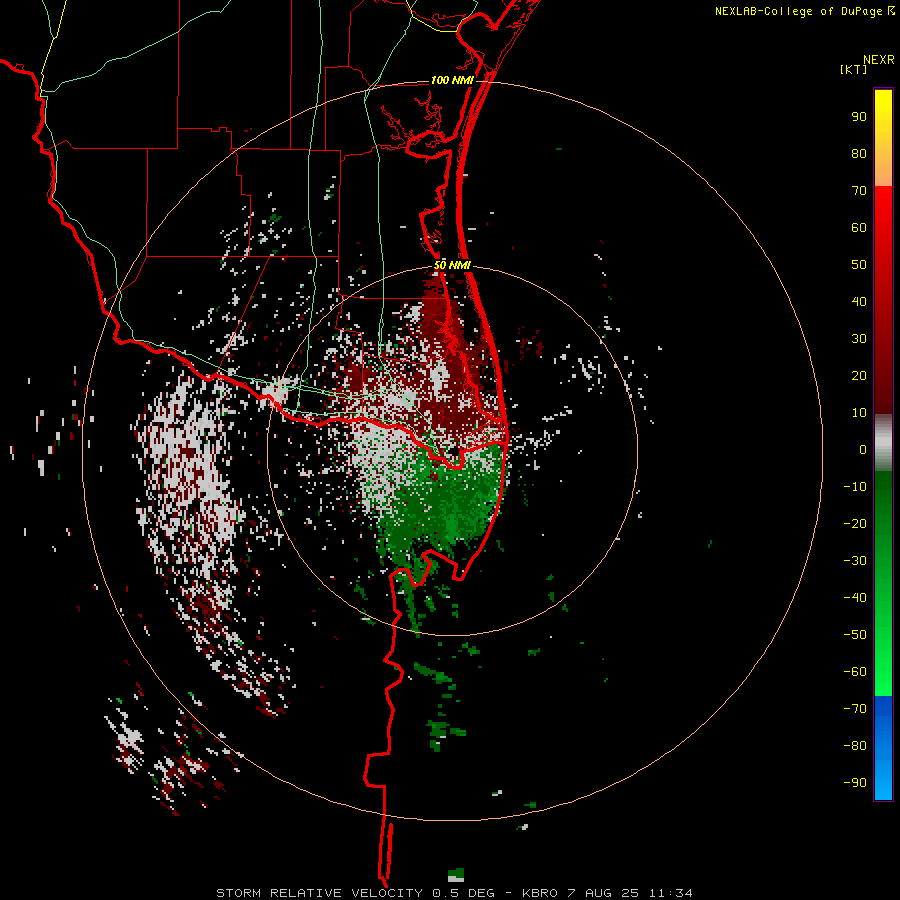
Task: Click the NEXLAB-College of DuPage title text
Action: 798,11
